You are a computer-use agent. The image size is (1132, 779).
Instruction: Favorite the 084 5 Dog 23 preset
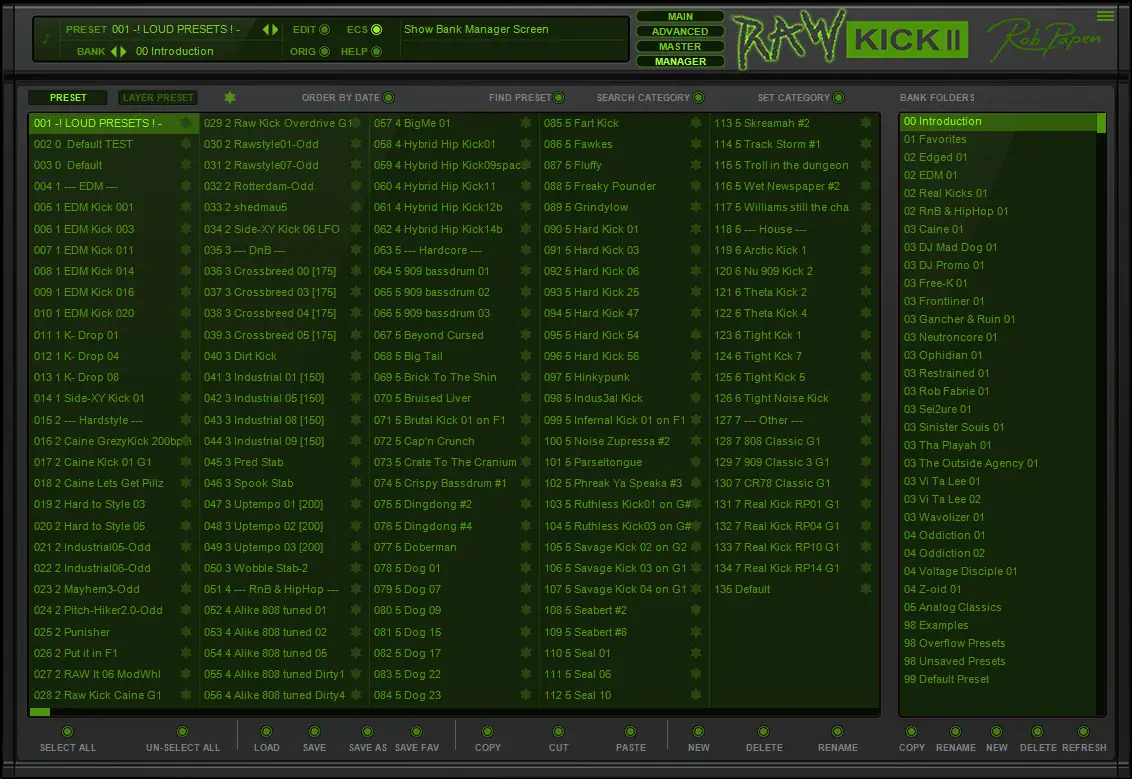click(526, 695)
